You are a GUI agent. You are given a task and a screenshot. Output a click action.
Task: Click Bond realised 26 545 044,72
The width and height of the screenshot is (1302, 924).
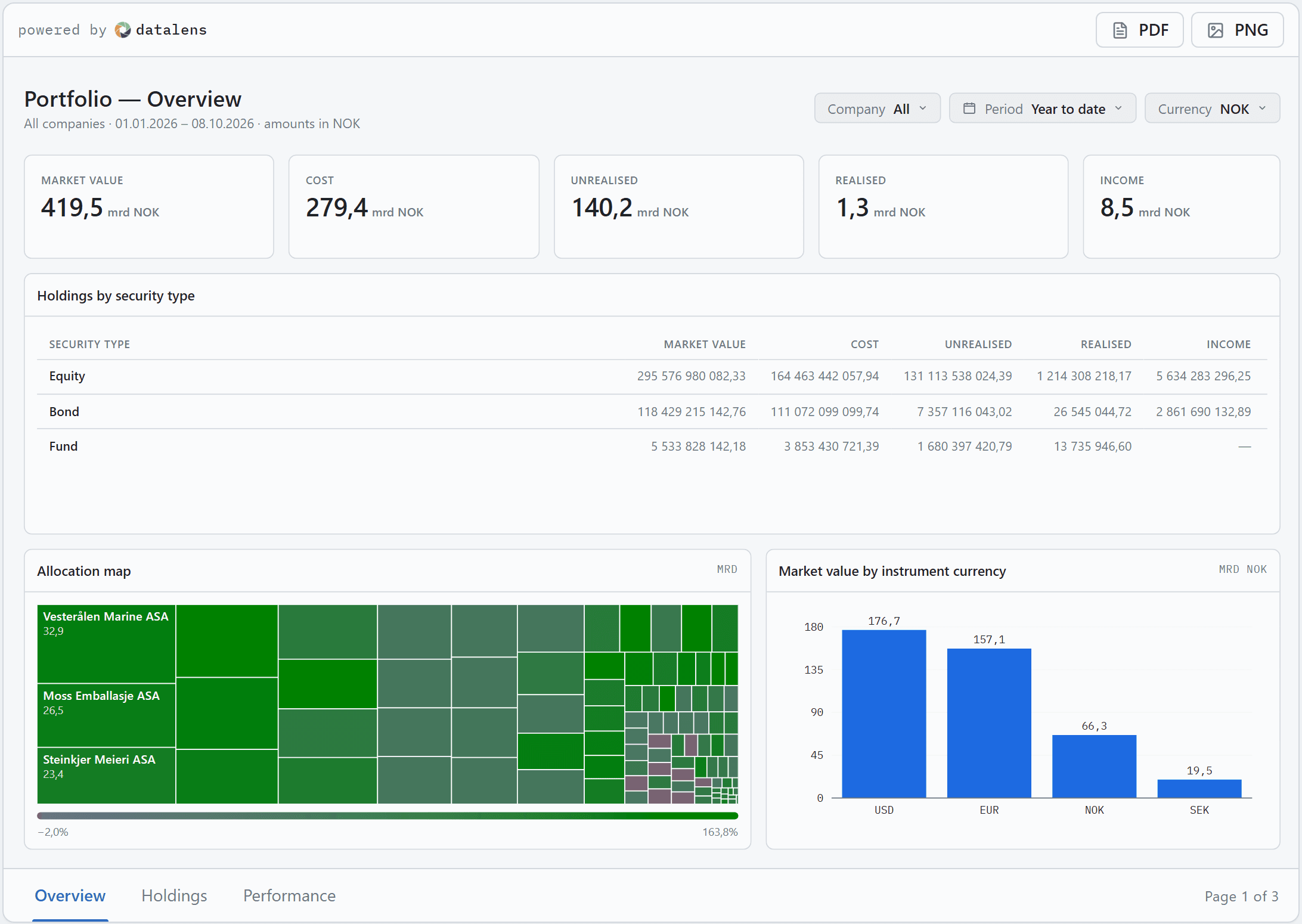pyautogui.click(x=1092, y=411)
